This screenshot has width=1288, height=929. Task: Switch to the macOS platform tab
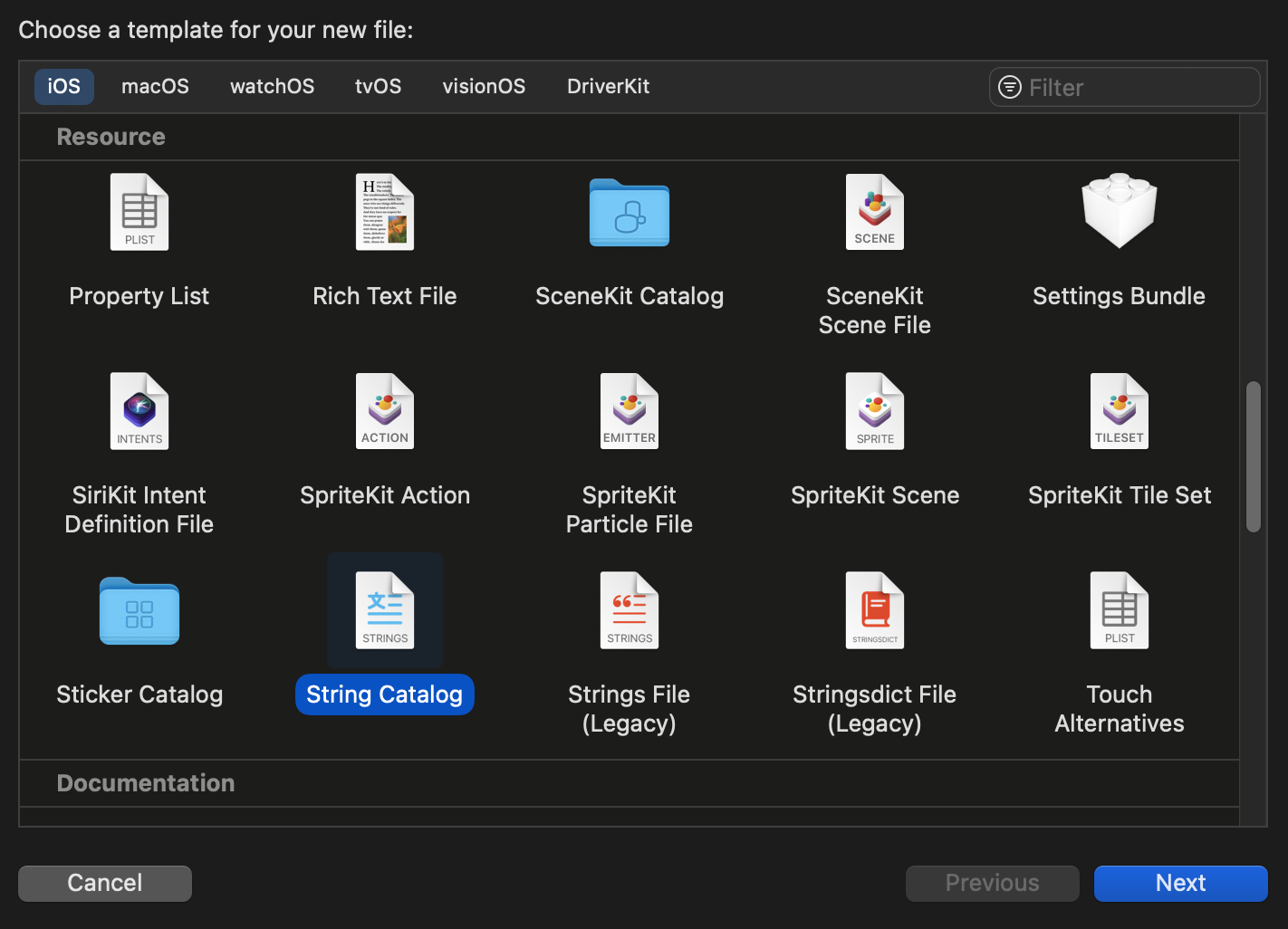(156, 87)
